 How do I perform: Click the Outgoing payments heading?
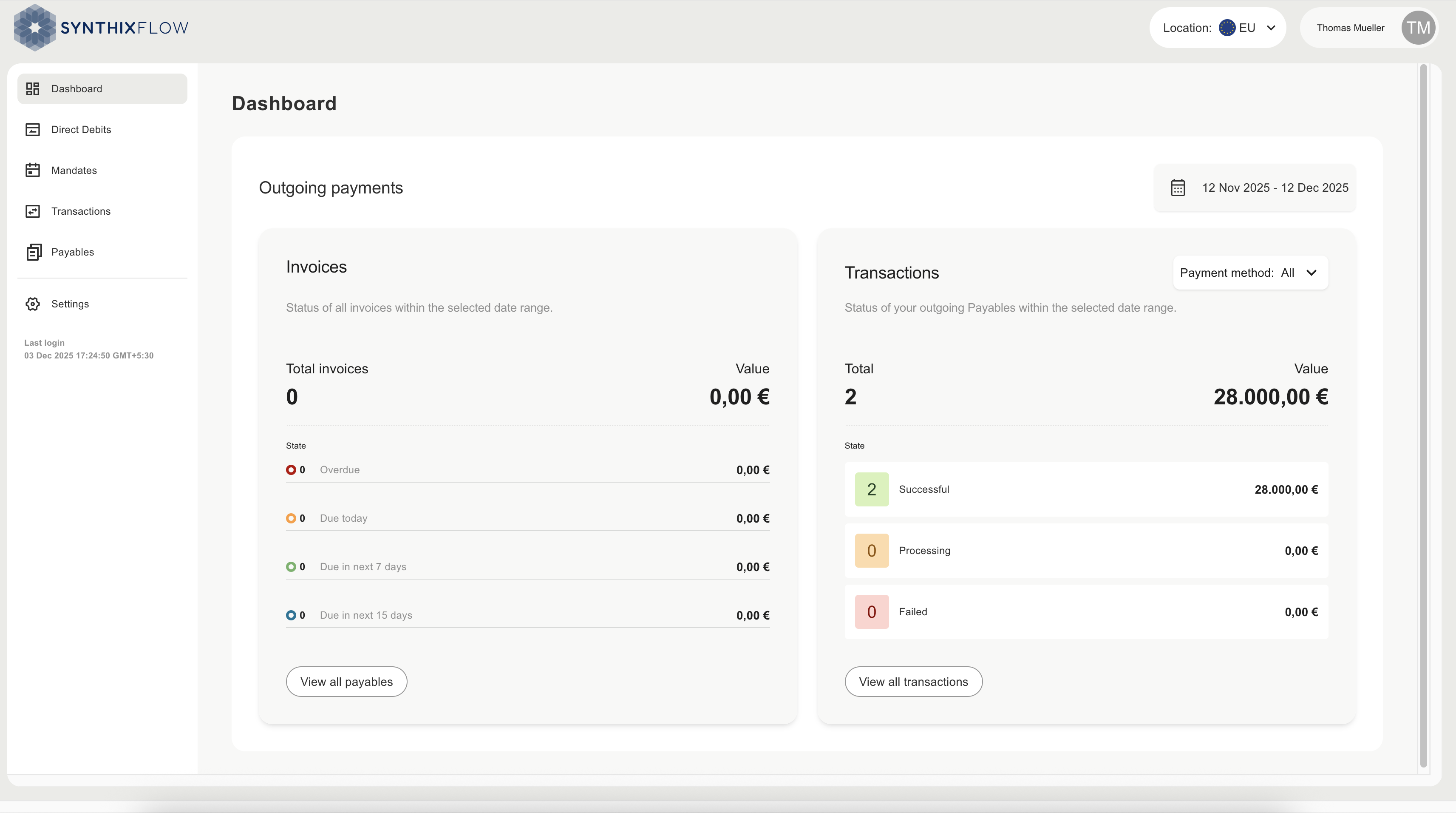point(331,188)
